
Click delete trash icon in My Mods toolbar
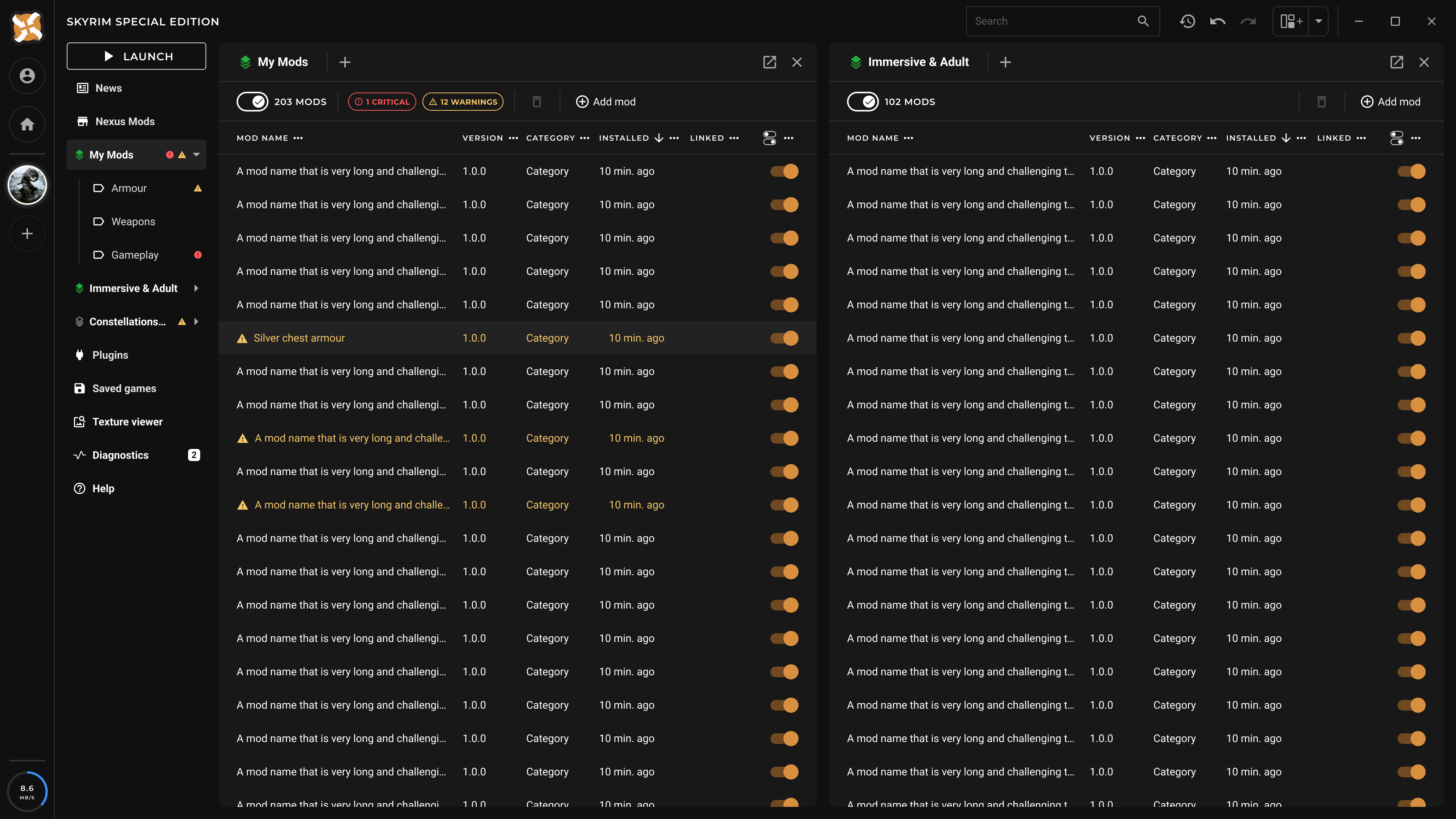[537, 102]
